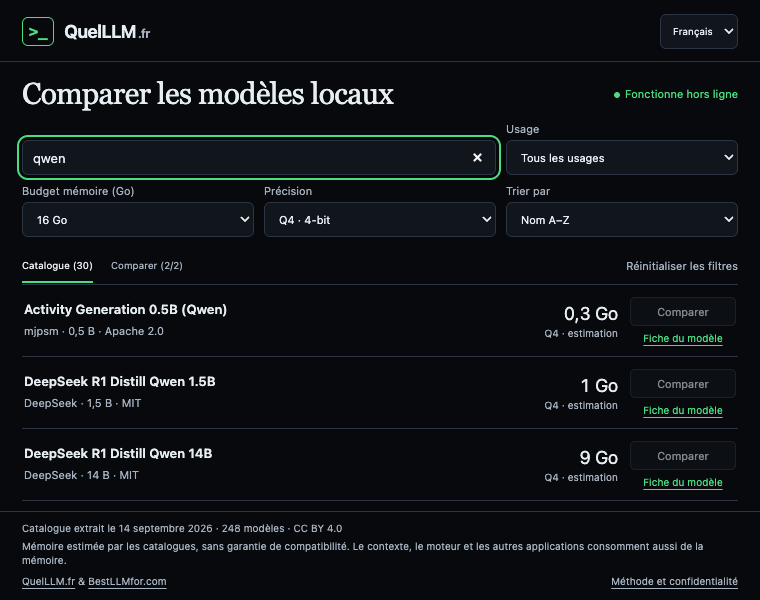Click 'Catalogue extrait le 14 septembre 2026' text
This screenshot has width=760, height=600.
click(117, 528)
